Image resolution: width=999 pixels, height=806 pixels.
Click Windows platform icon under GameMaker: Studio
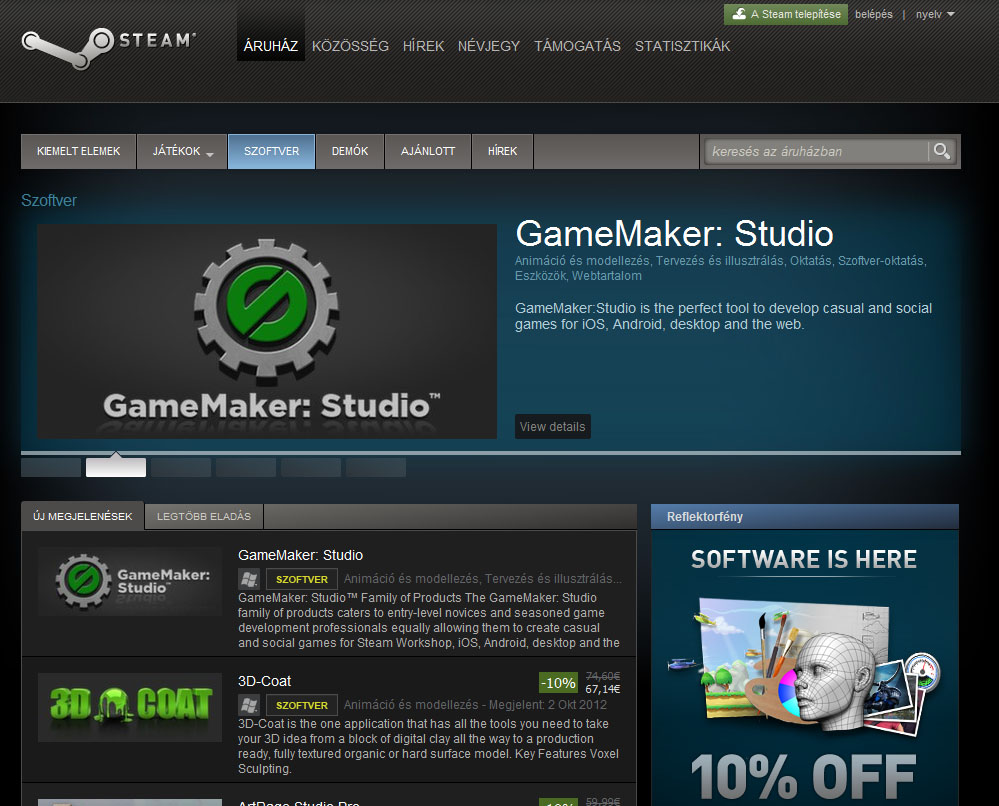click(249, 579)
